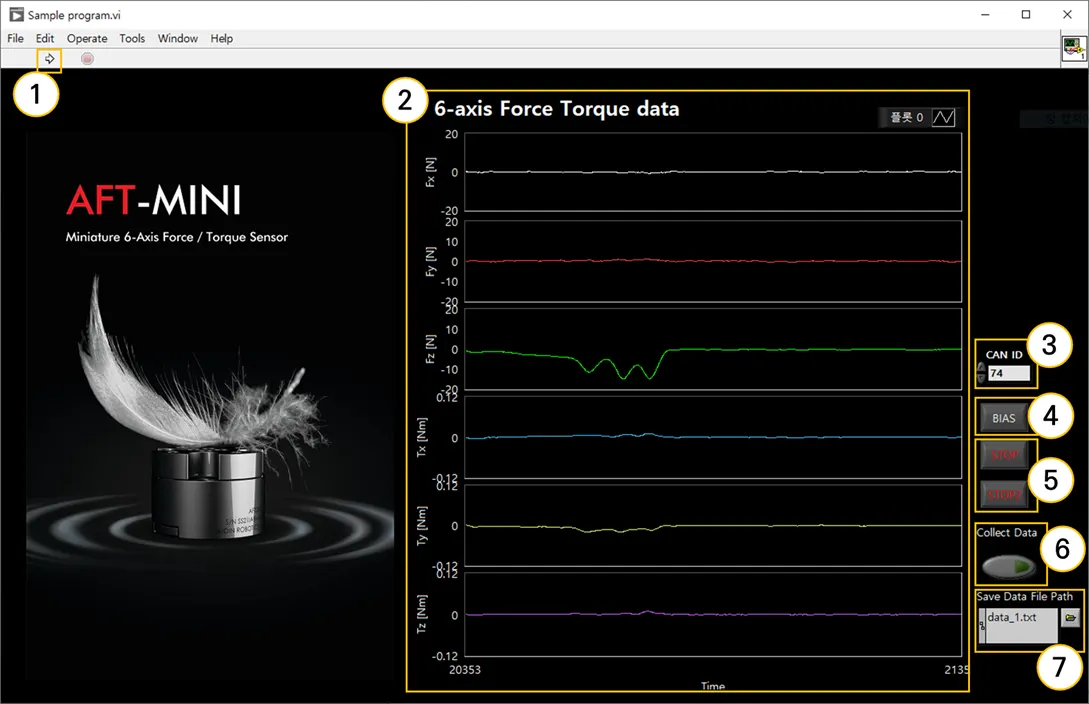Screen dimensions: 1089x704
Task: Click the LabVIEW app icon in title bar
Action: pyautogui.click(x=17, y=15)
